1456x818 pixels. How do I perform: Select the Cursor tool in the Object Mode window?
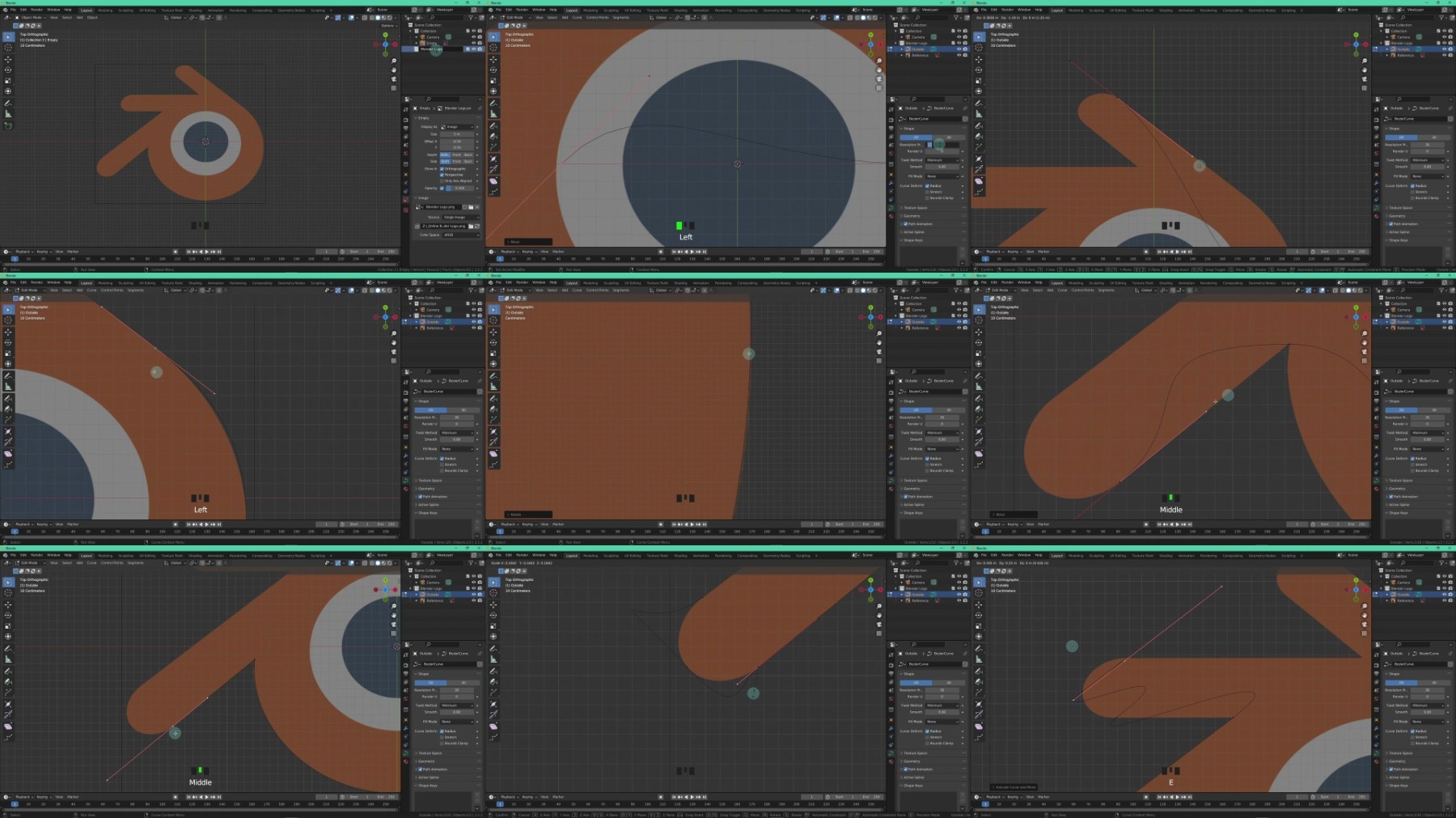click(8, 47)
